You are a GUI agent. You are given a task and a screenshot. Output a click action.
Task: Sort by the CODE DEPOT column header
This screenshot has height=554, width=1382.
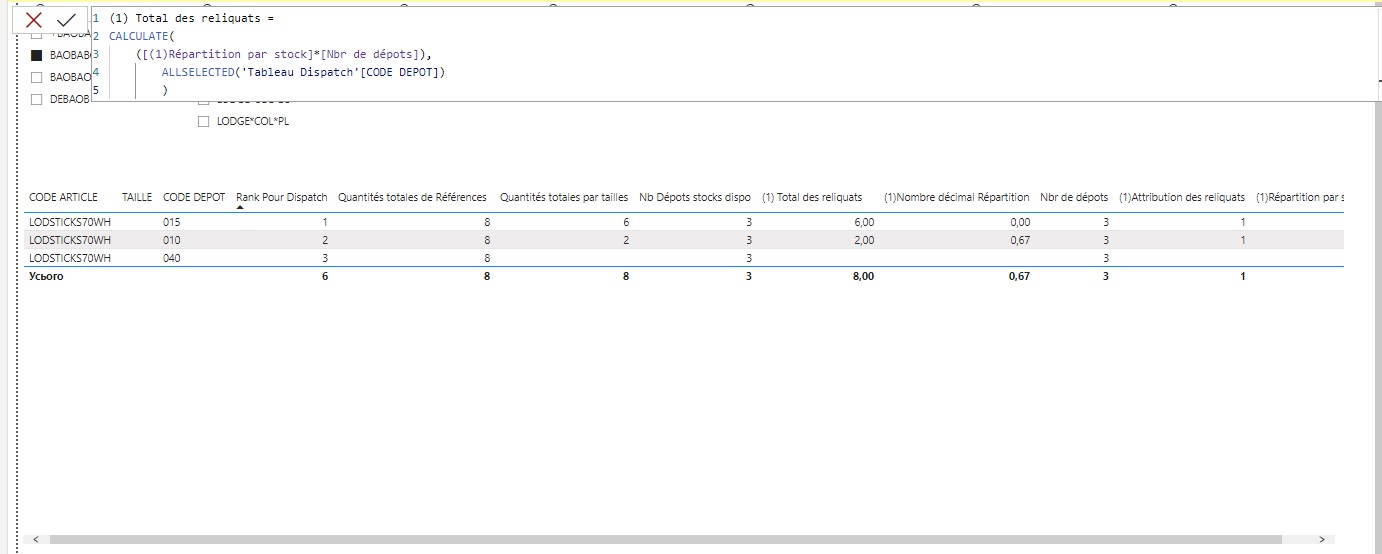pyautogui.click(x=194, y=197)
